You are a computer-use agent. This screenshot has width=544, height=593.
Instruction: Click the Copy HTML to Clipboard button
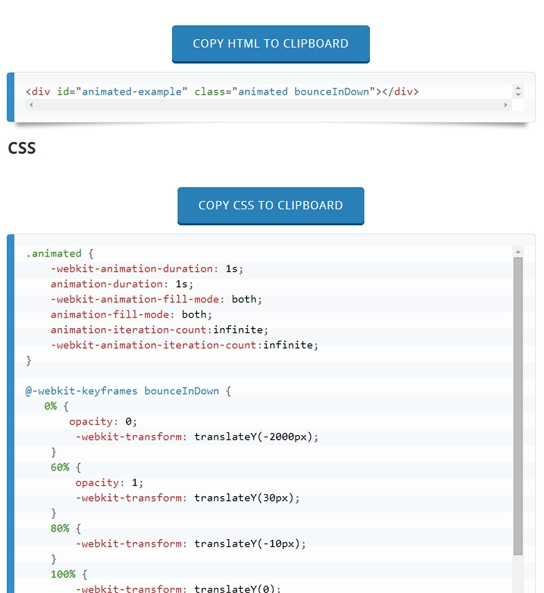tap(270, 44)
